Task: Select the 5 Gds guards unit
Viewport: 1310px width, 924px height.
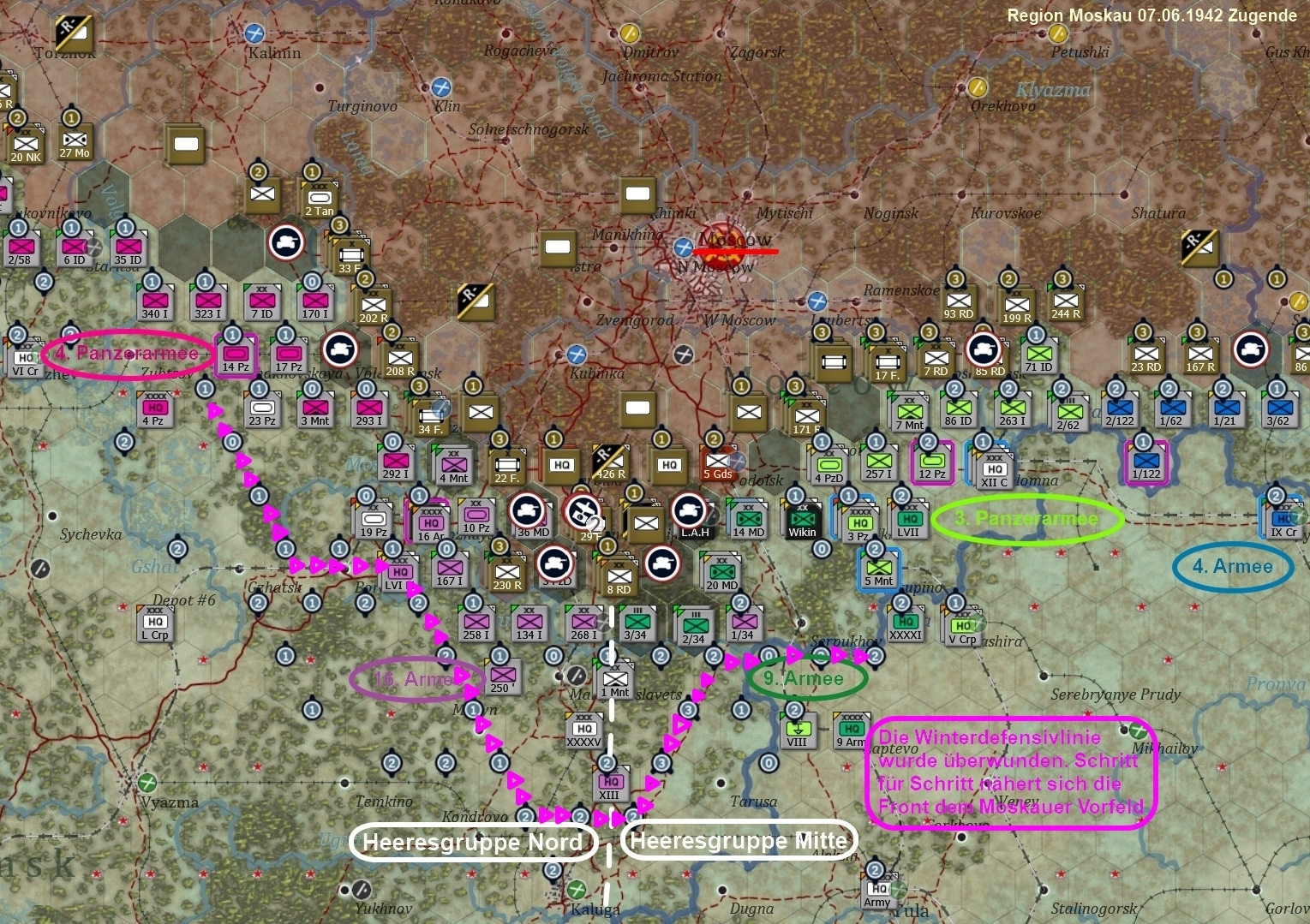Action: (717, 462)
